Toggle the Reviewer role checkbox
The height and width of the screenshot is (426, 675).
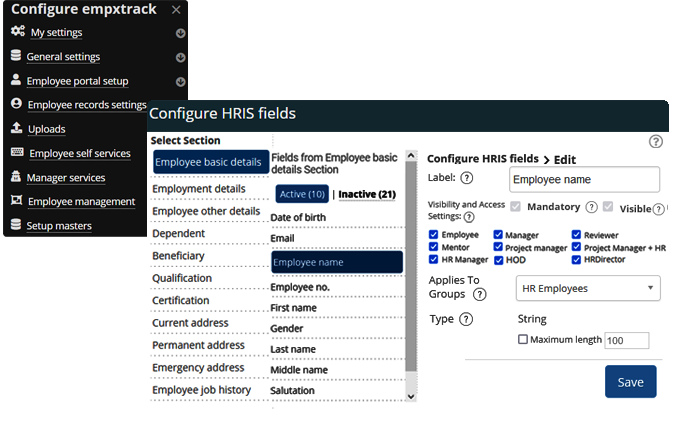click(x=576, y=235)
